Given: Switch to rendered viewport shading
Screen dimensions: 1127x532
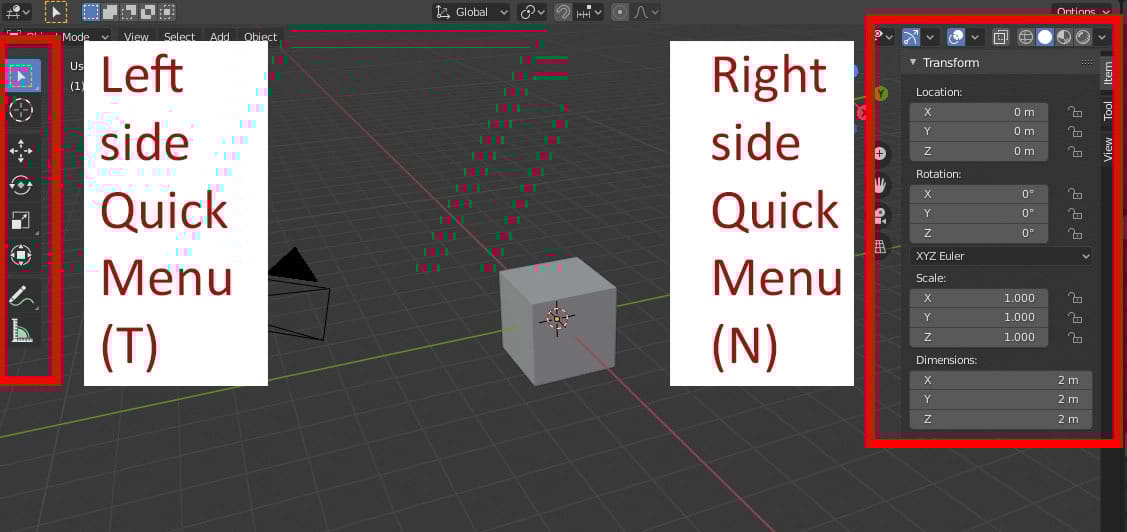Looking at the screenshot, I should pos(1082,36).
